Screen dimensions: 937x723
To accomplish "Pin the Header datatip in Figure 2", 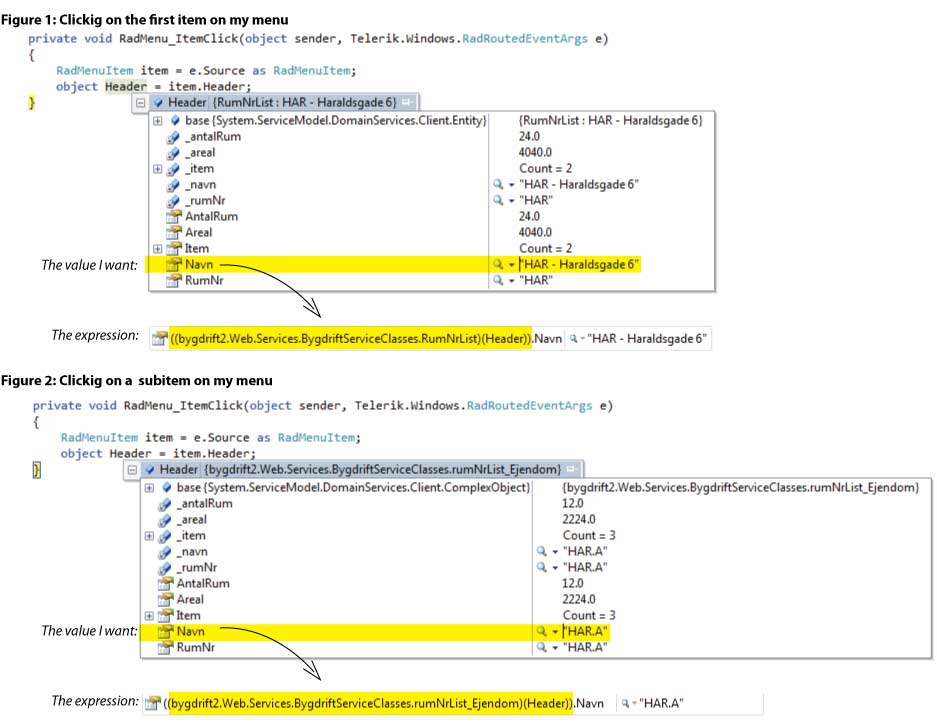I will point(571,469).
